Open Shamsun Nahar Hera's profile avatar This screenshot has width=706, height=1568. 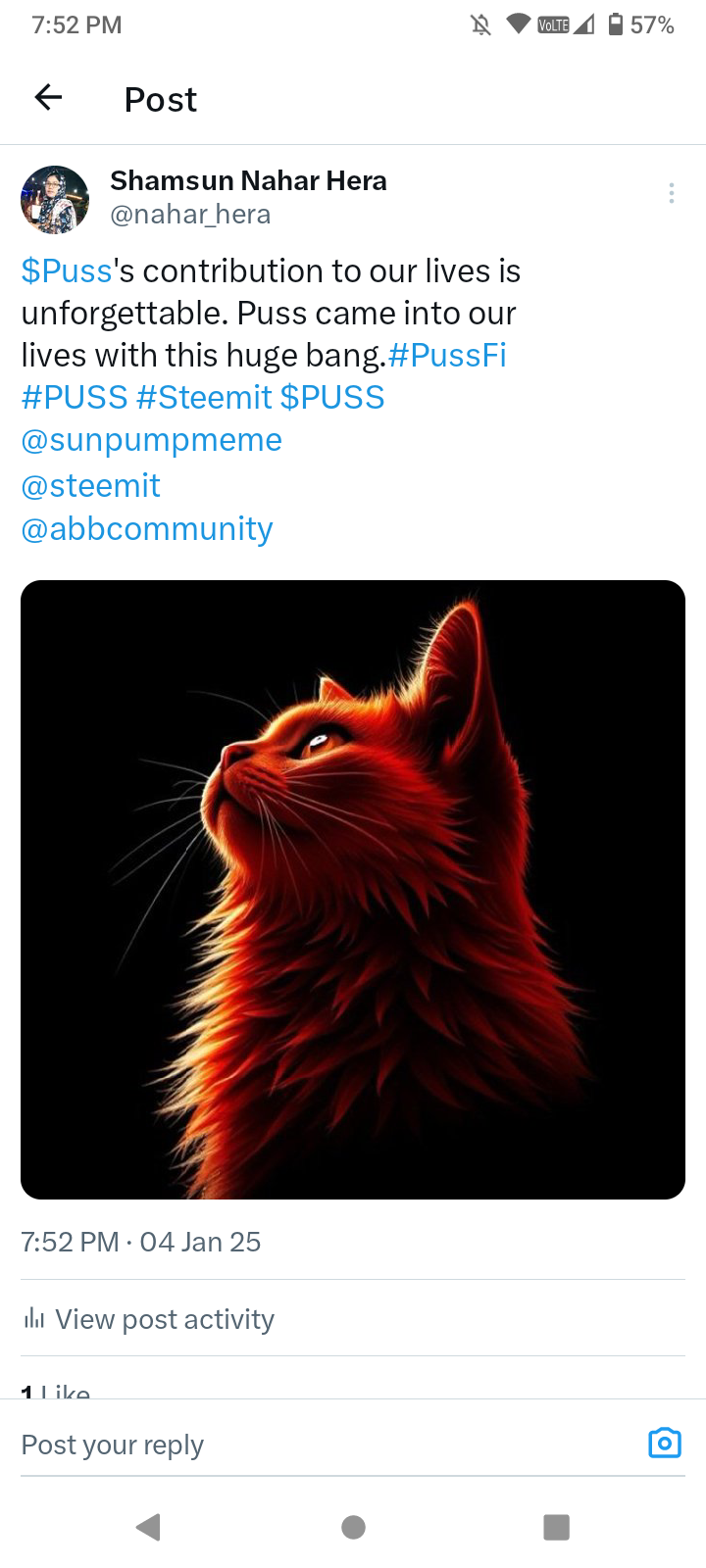point(55,199)
